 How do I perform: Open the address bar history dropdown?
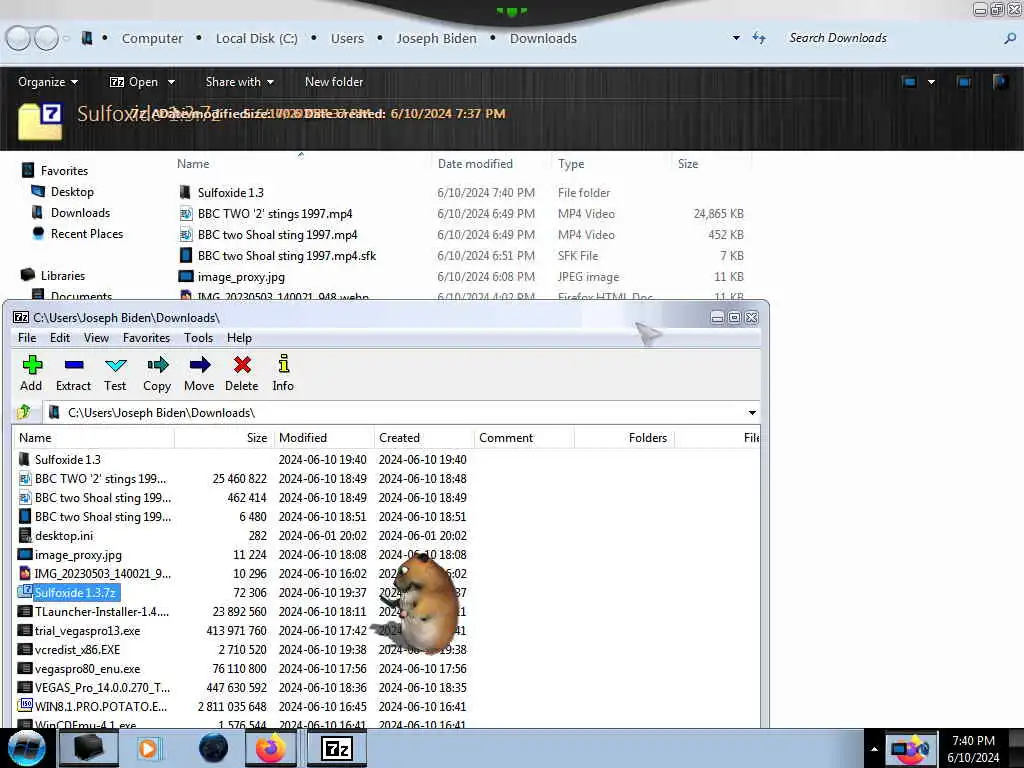pos(736,38)
